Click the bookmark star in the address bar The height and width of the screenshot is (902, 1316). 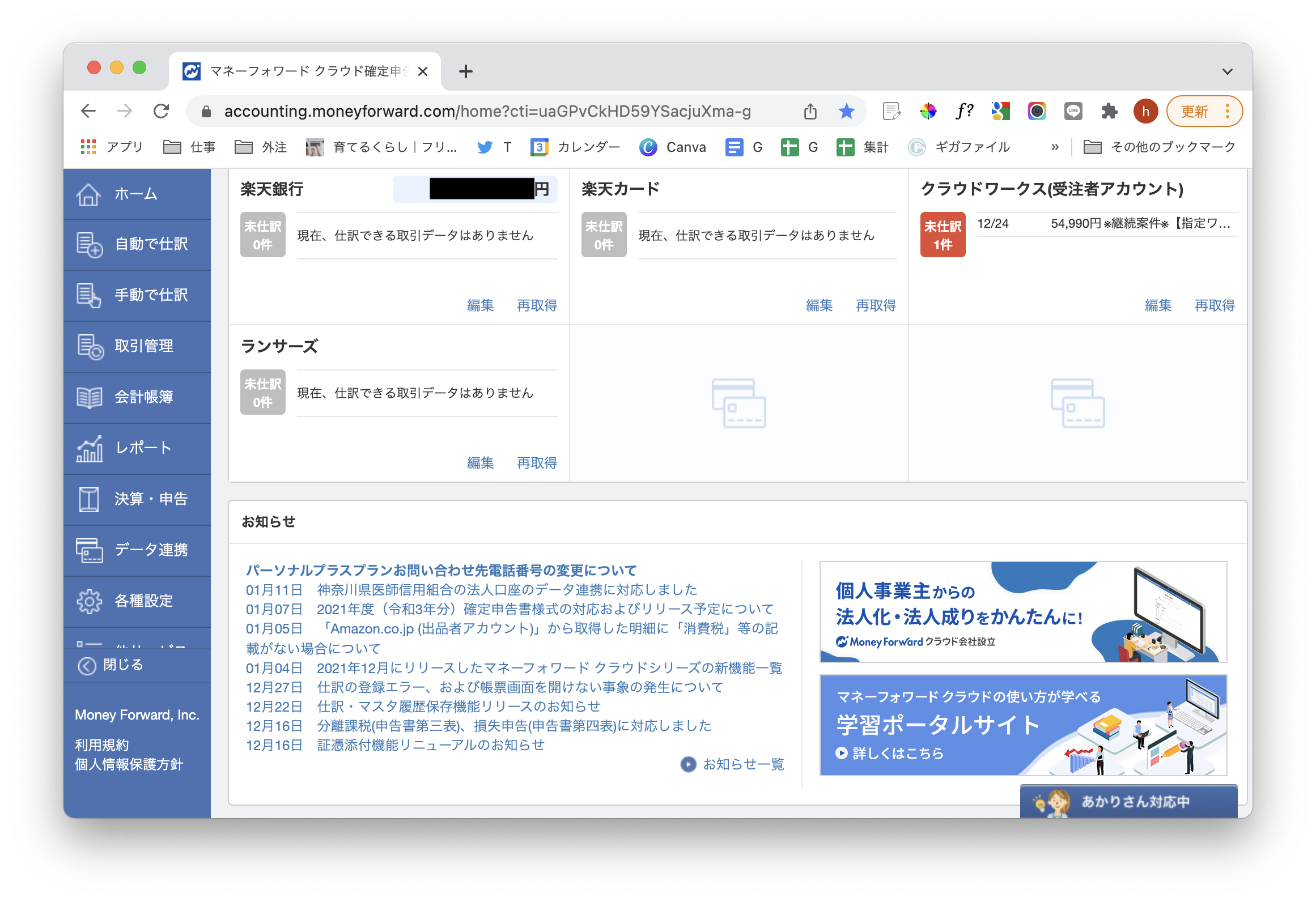(x=847, y=111)
